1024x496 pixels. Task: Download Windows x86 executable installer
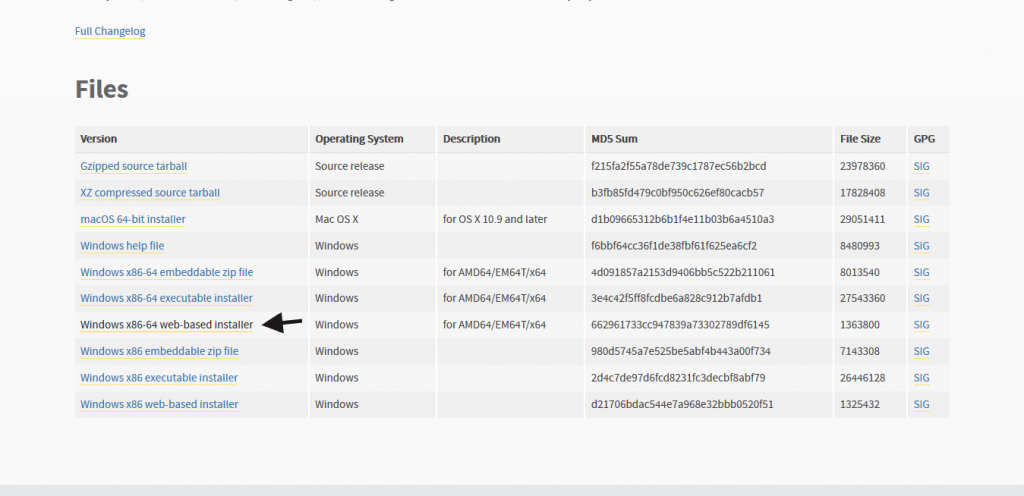tap(159, 378)
